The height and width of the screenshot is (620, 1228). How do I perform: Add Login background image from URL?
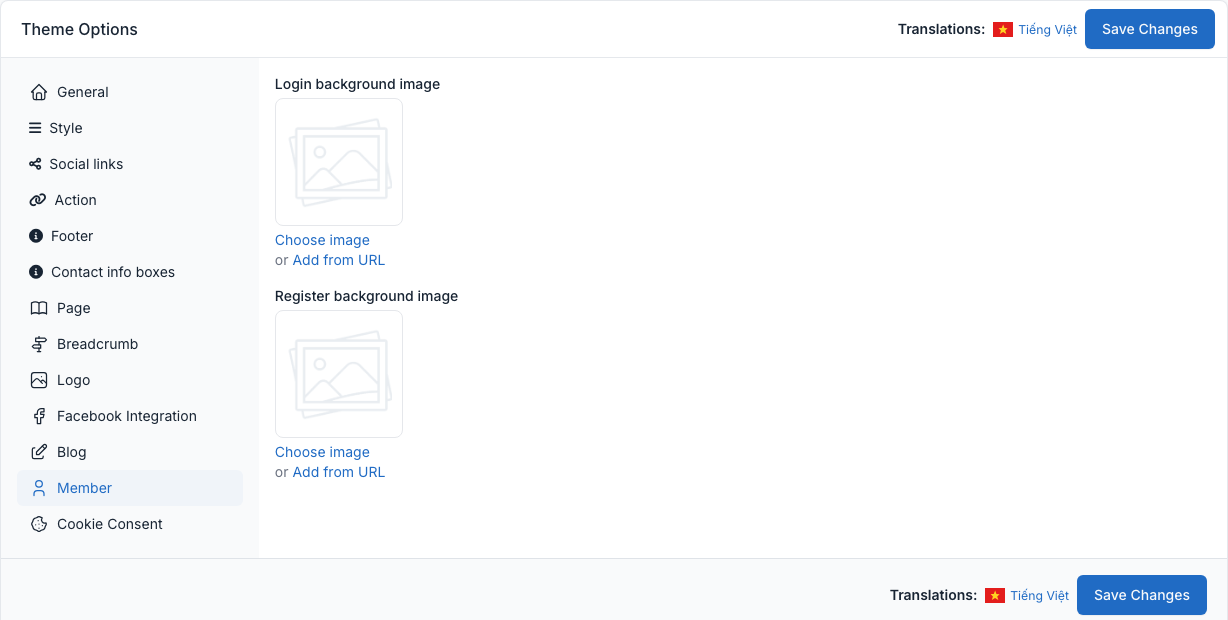(339, 260)
